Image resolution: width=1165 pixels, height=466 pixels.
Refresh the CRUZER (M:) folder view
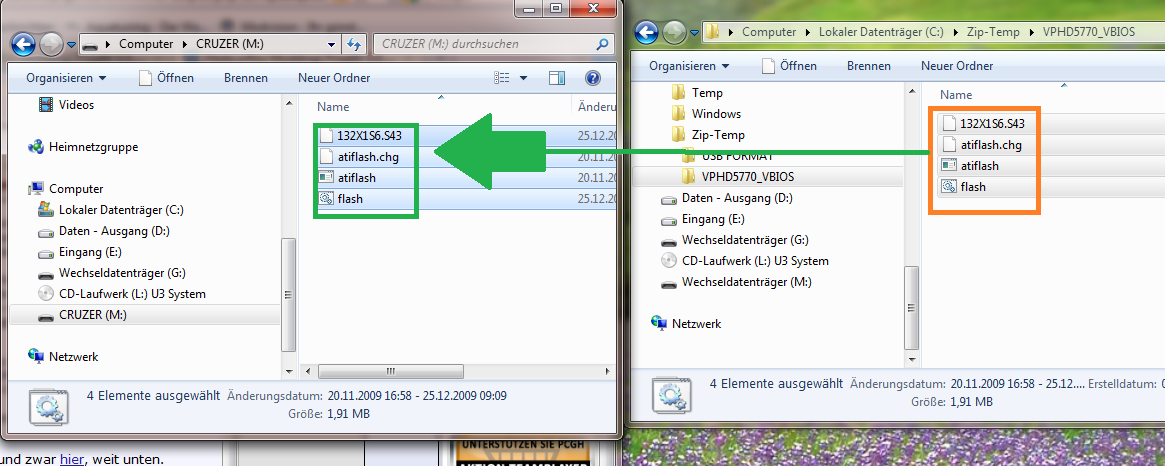point(354,44)
